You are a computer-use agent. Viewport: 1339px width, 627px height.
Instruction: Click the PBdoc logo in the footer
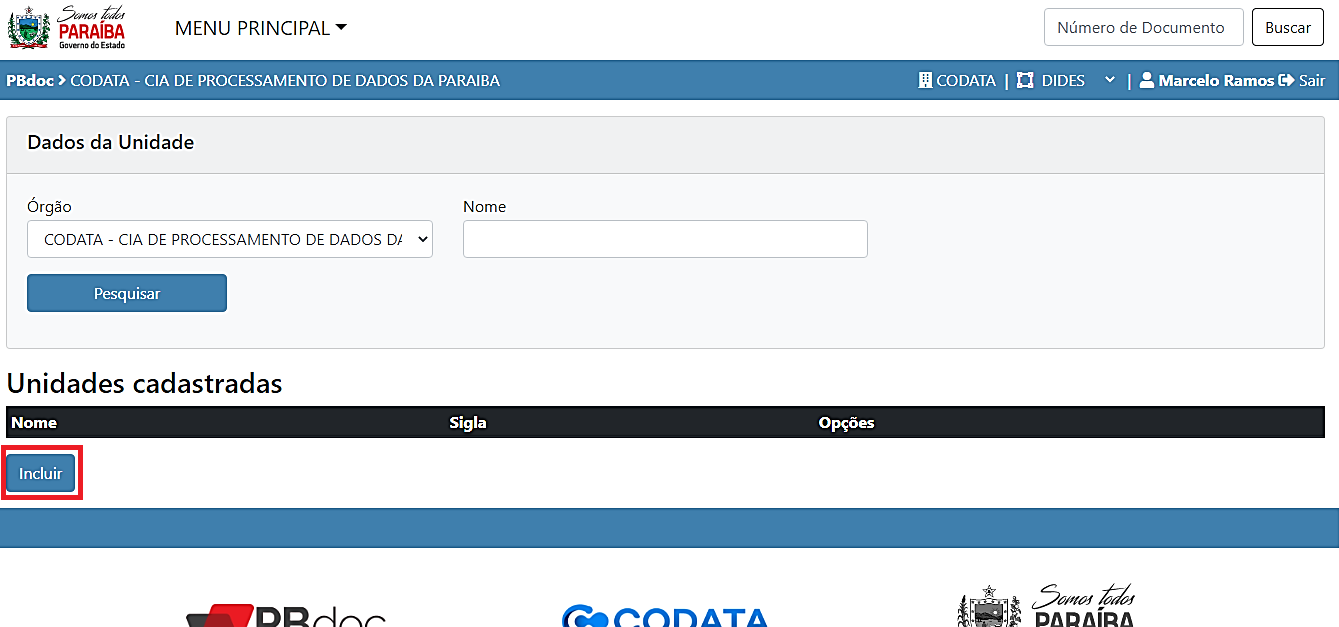285,615
